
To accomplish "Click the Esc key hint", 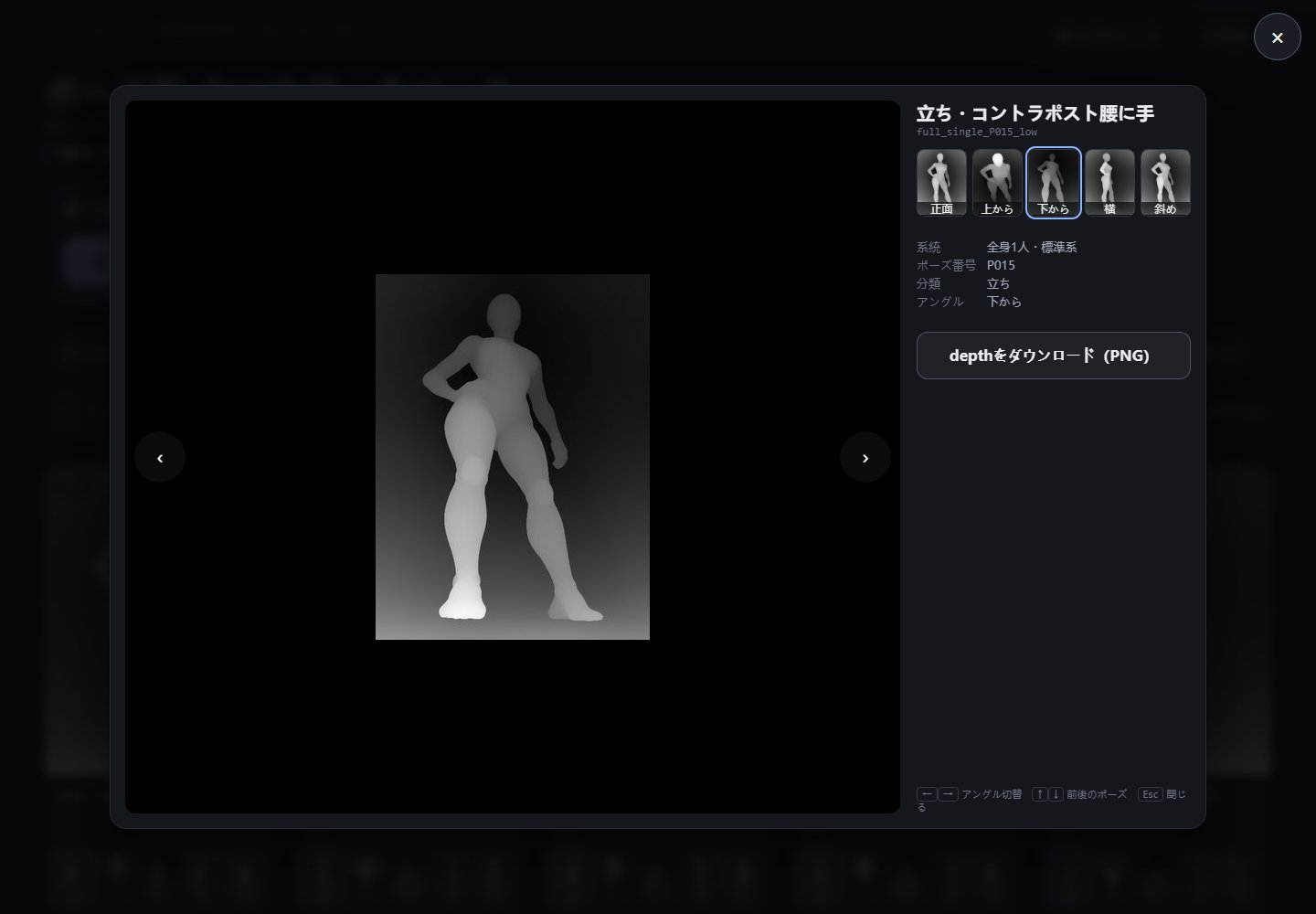I will 1151,794.
